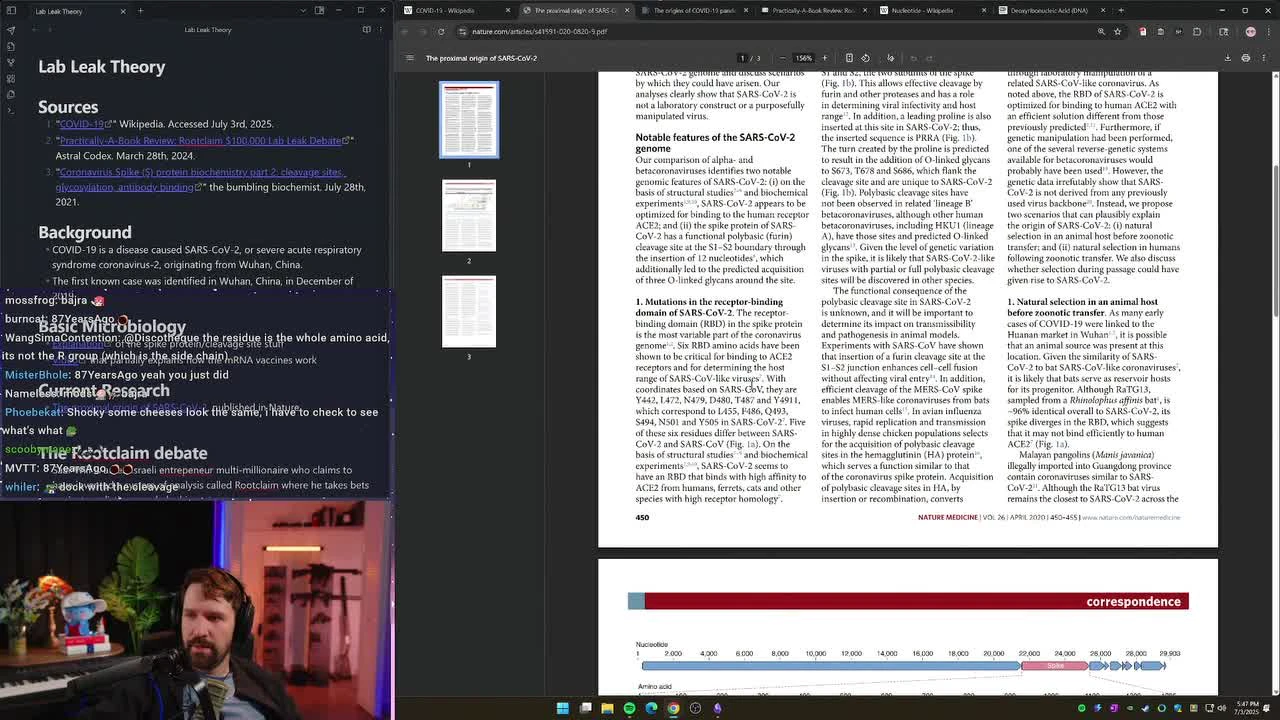Toggle Obsidian left sidebar

pyautogui.click(x=11, y=11)
